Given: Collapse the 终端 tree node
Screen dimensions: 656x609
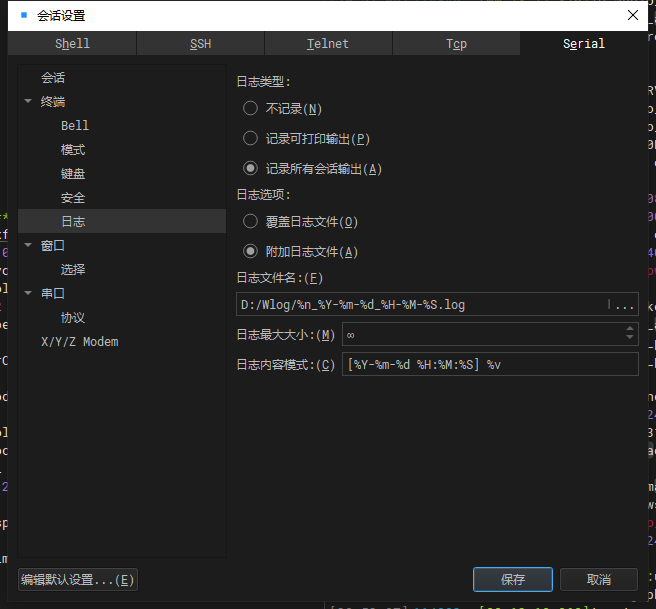Looking at the screenshot, I should (28, 101).
